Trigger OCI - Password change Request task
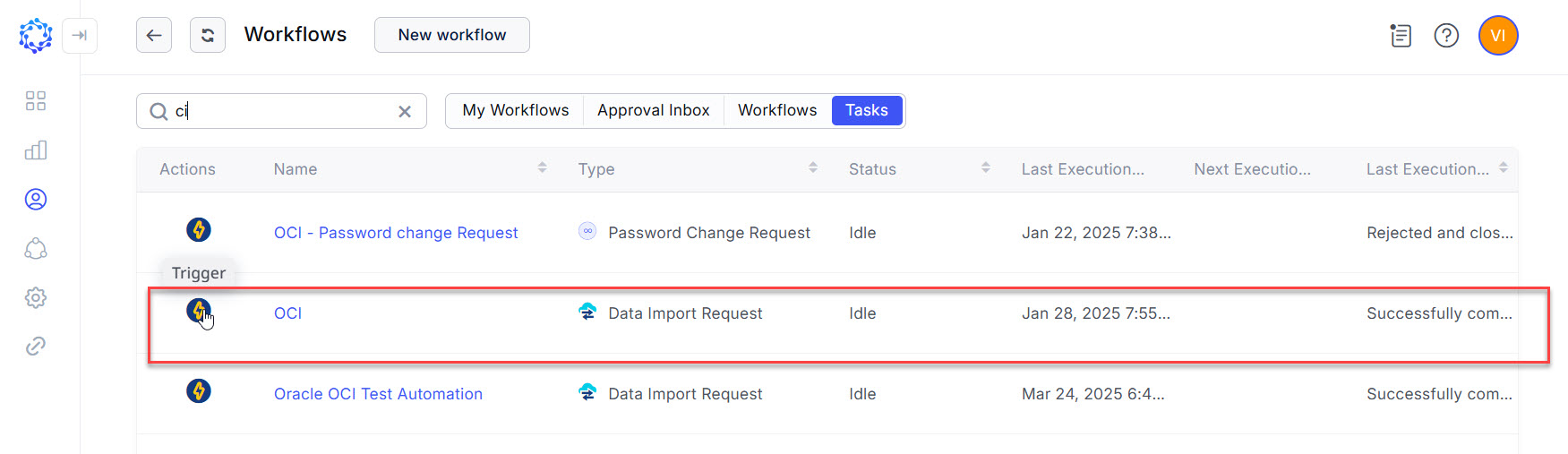1568x454 pixels. (x=199, y=230)
